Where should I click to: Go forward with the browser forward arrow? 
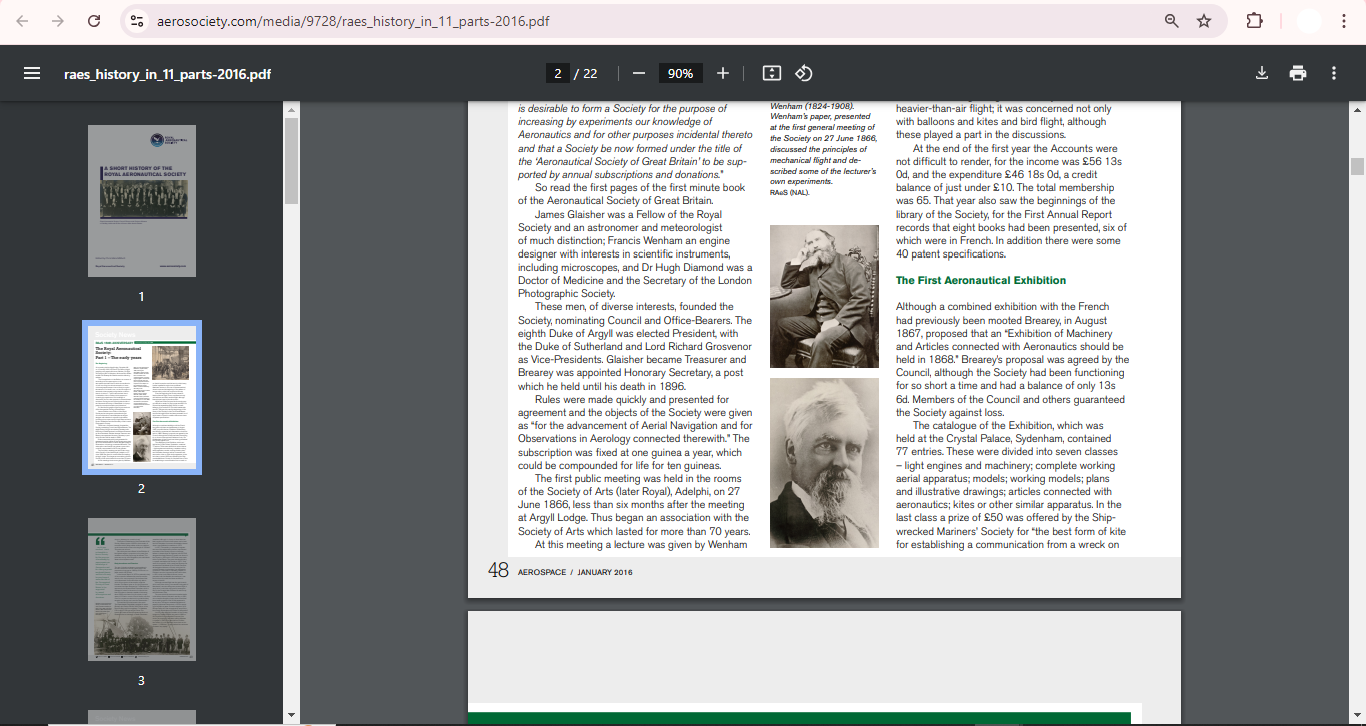[58, 21]
